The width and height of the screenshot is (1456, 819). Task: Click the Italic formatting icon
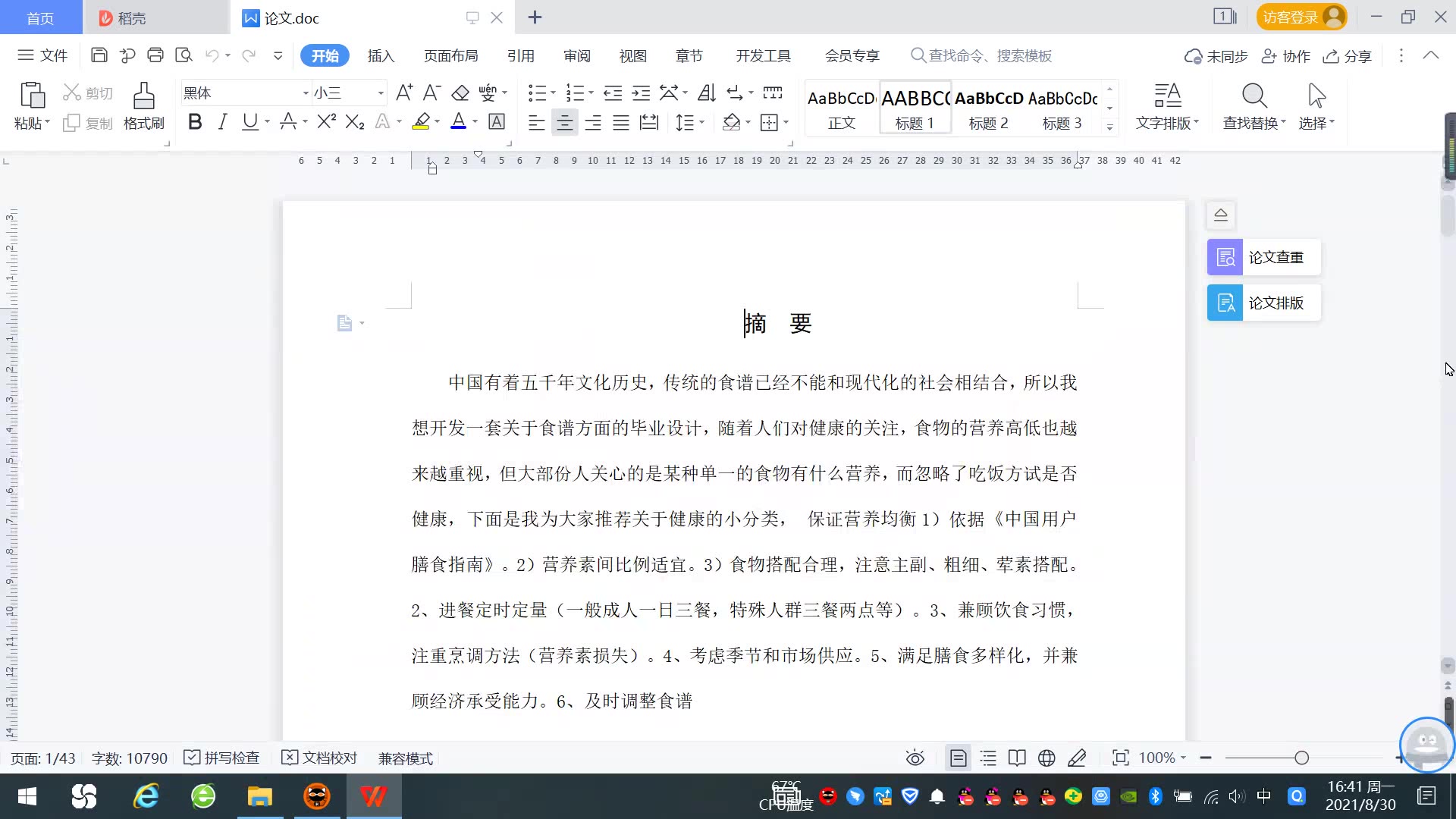click(222, 122)
